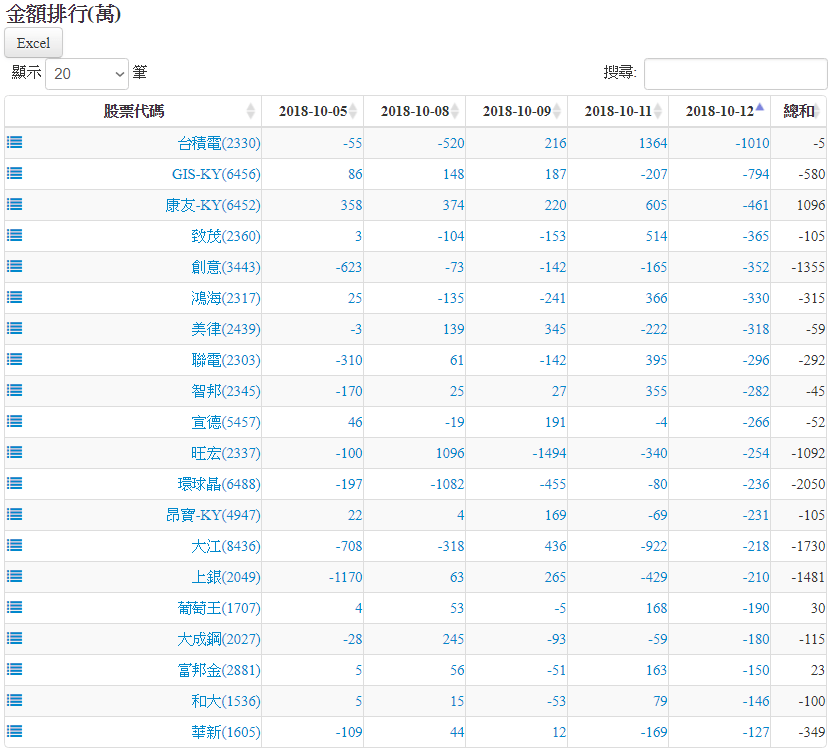Focus the 搜尋 search input field
Viewport: 836px width, 753px height.
[x=735, y=74]
